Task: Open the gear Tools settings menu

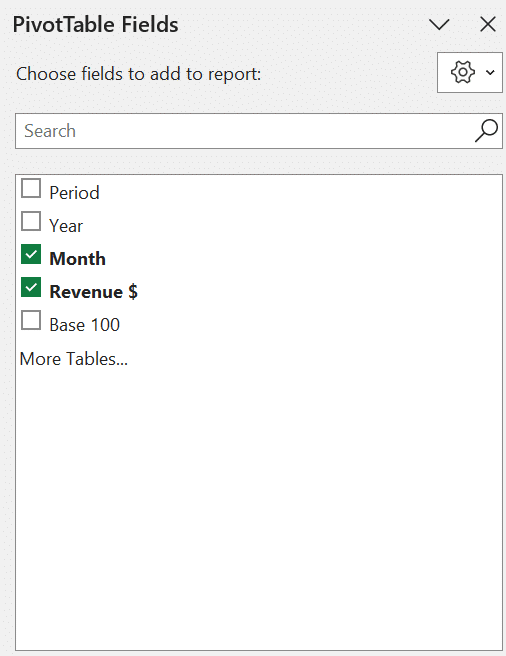Action: (x=470, y=72)
